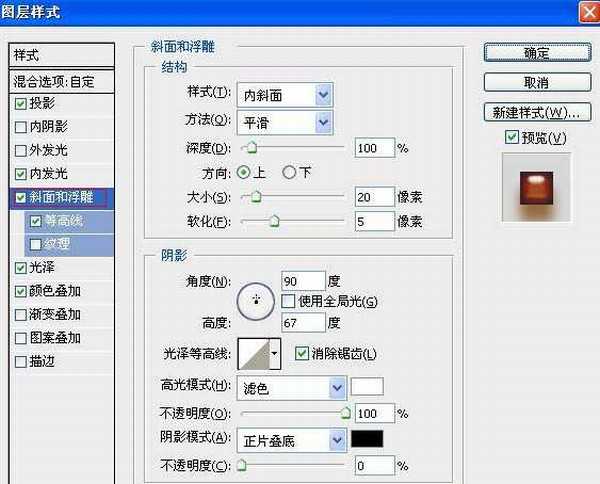
Task: Click the style preview thumbnail
Action: [x=537, y=188]
